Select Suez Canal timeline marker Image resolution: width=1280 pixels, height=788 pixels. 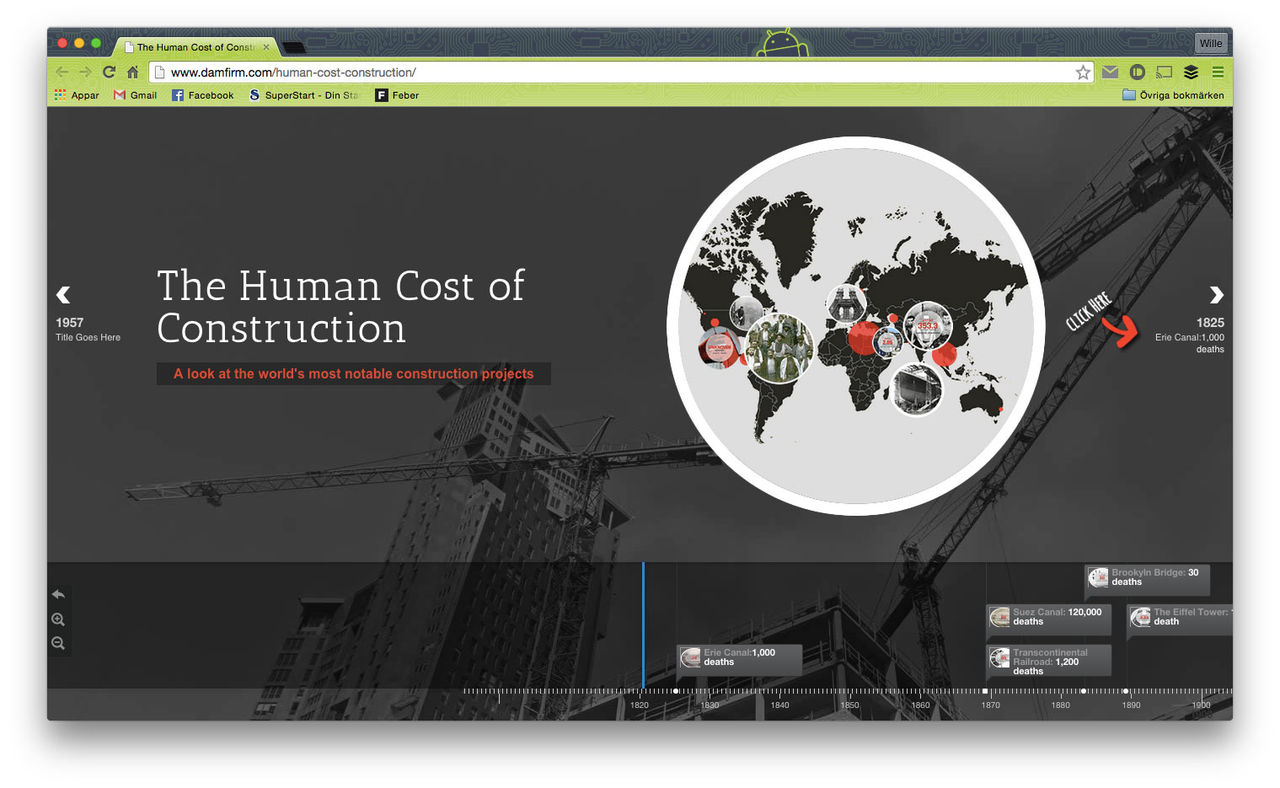click(x=1049, y=618)
